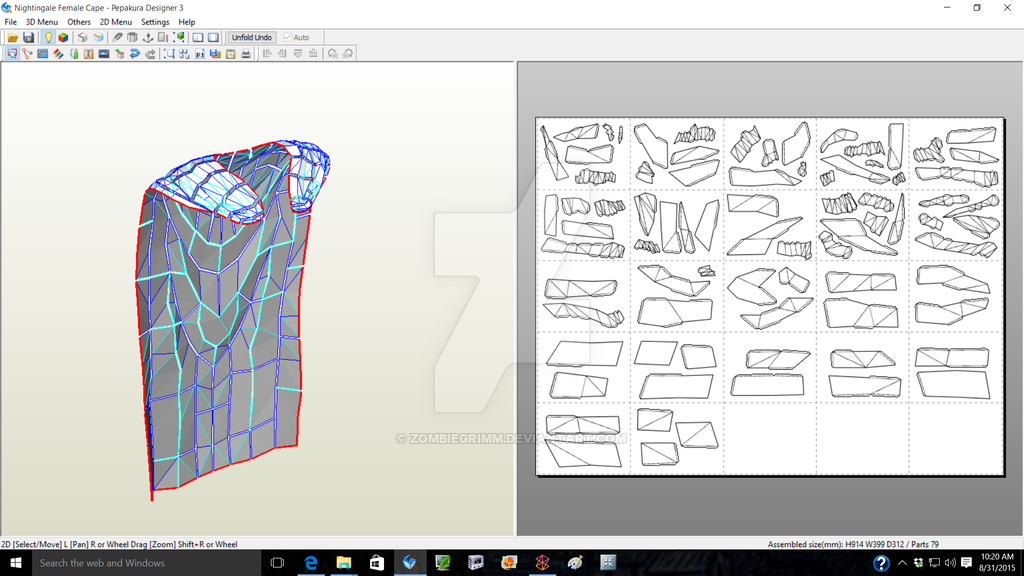Select the pencil edge tool icon
The width and height of the screenshot is (1024, 576).
click(x=118, y=38)
